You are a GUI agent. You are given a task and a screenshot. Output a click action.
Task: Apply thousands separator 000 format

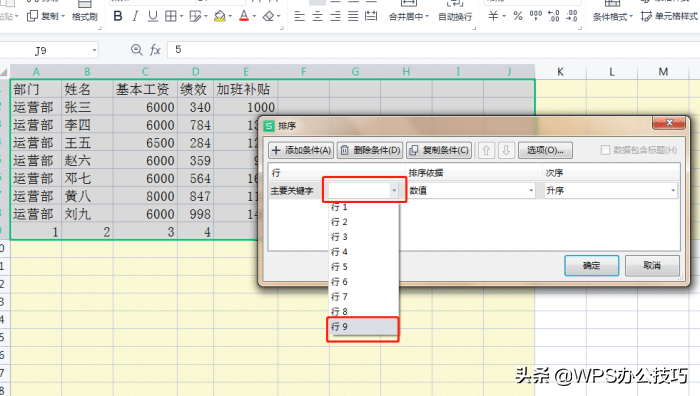[x=536, y=17]
